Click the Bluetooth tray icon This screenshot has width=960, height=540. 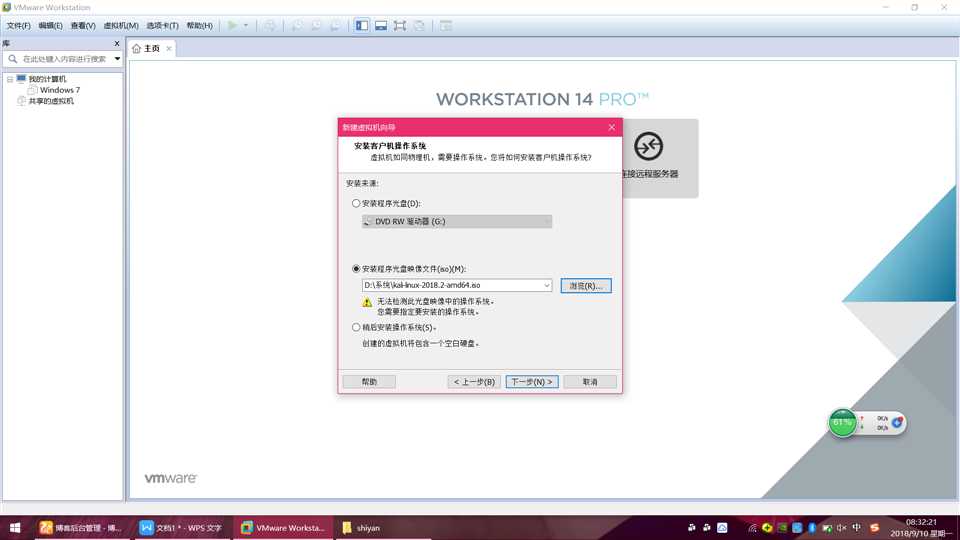coord(812,528)
